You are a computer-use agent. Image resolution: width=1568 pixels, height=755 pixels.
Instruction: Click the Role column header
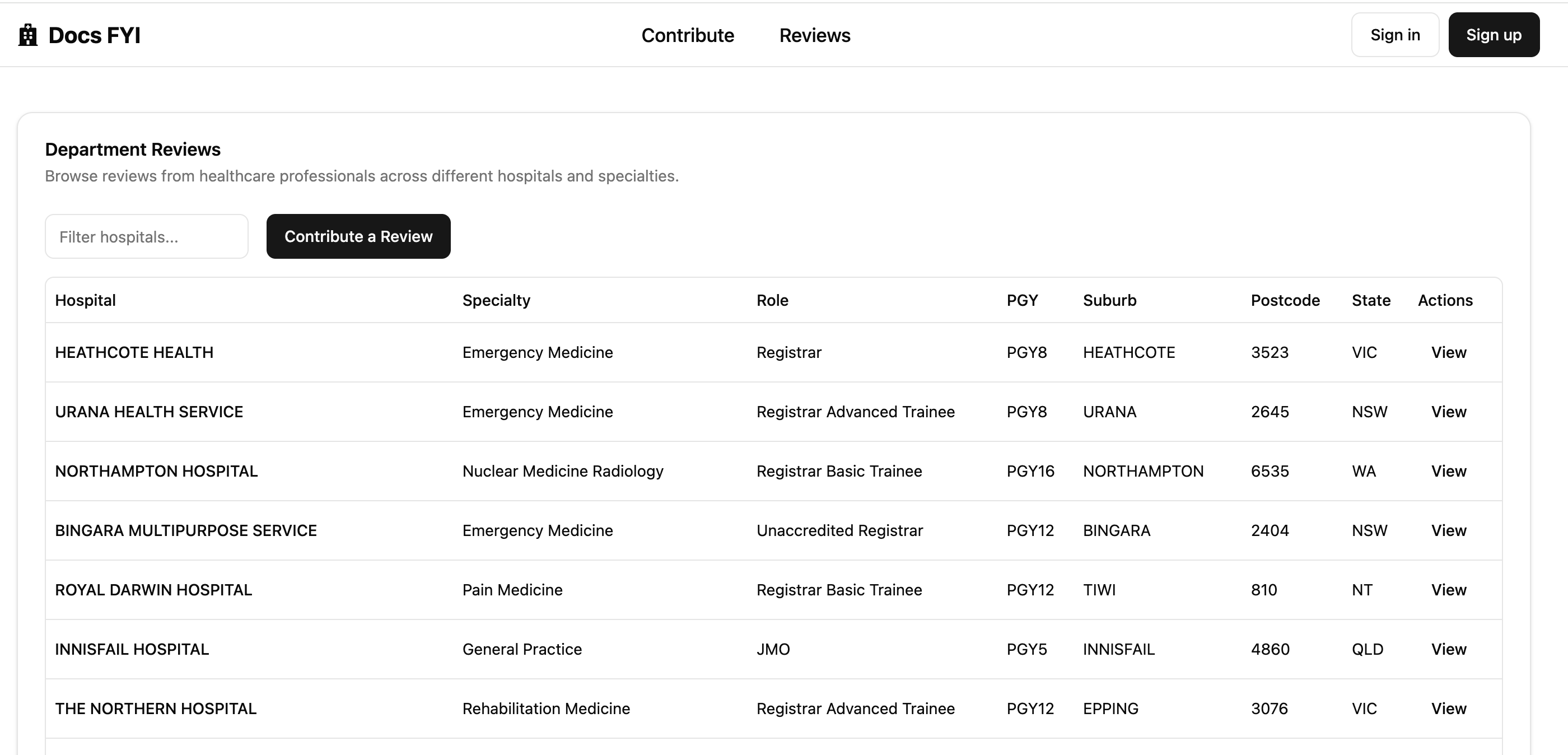(772, 300)
